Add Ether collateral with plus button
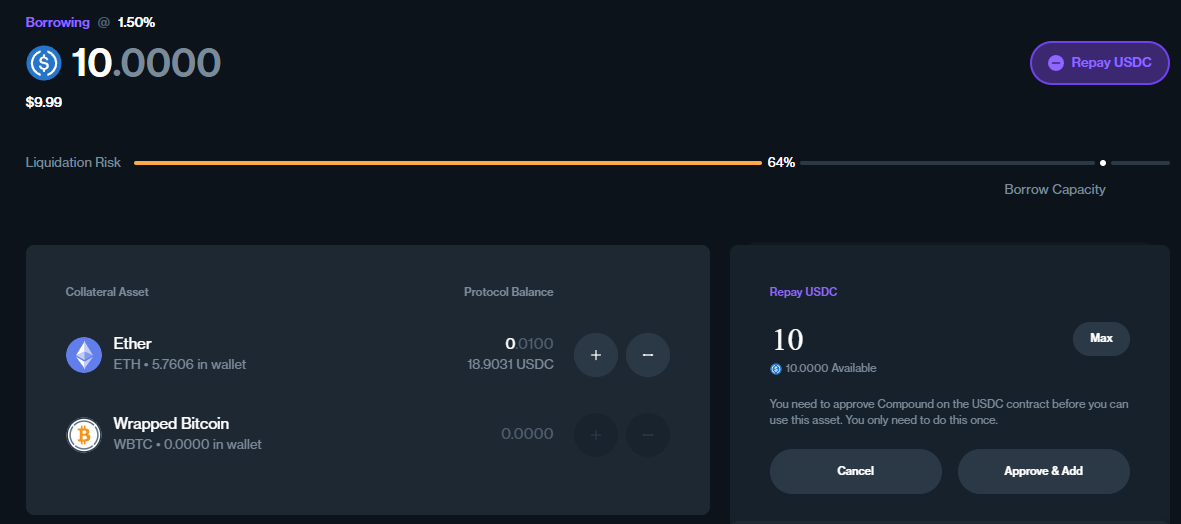1181x524 pixels. click(596, 354)
